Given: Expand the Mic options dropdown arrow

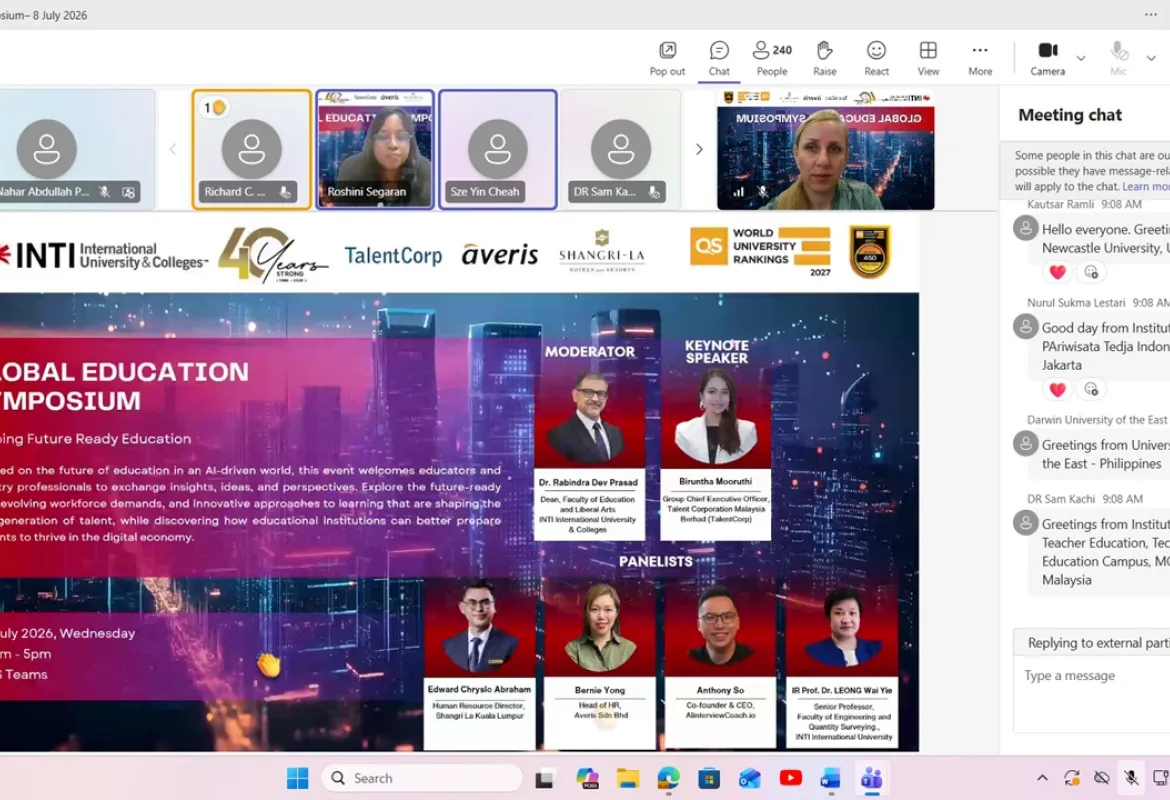Looking at the screenshot, I should coord(1151,57).
